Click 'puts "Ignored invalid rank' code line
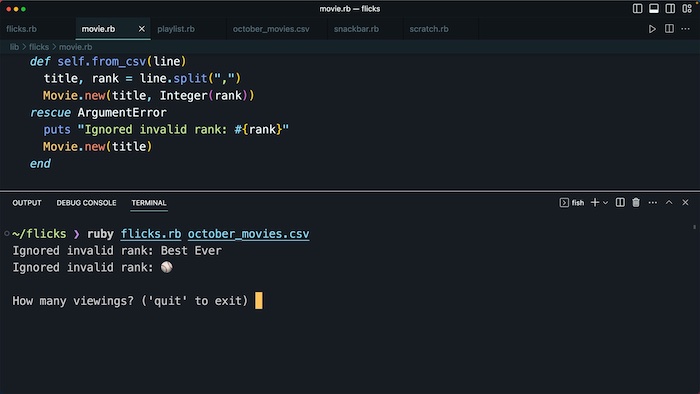This screenshot has height=394, width=700. point(166,129)
